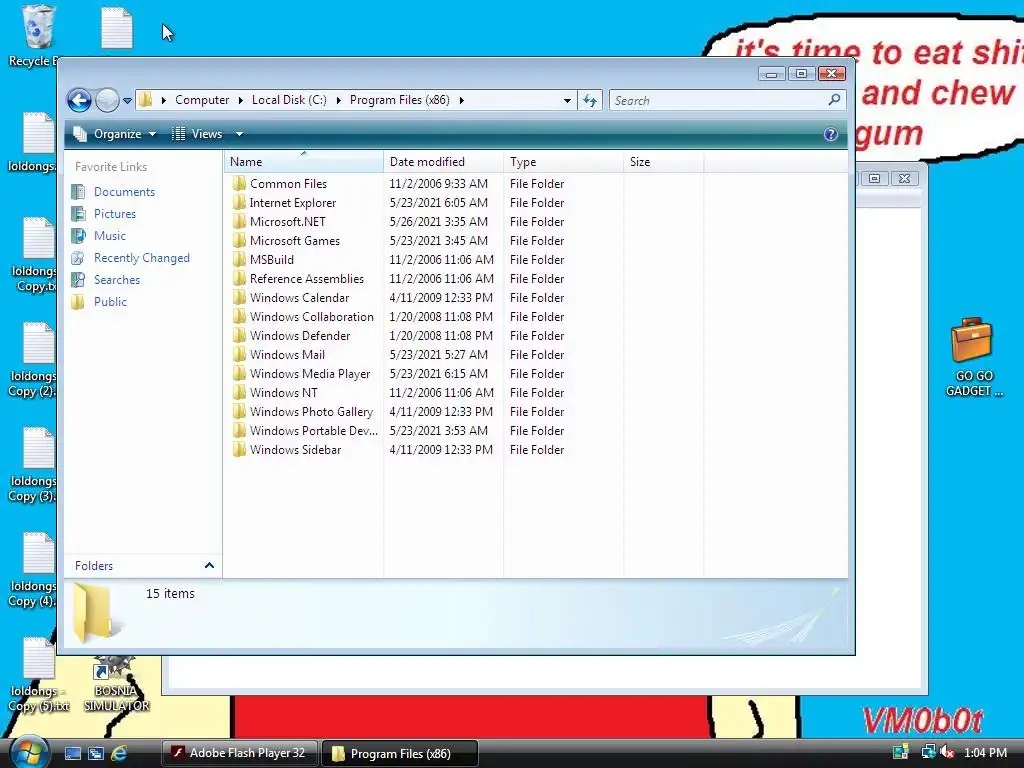The image size is (1024, 768).
Task: Select the Microsoft Games folder icon
Action: [239, 240]
